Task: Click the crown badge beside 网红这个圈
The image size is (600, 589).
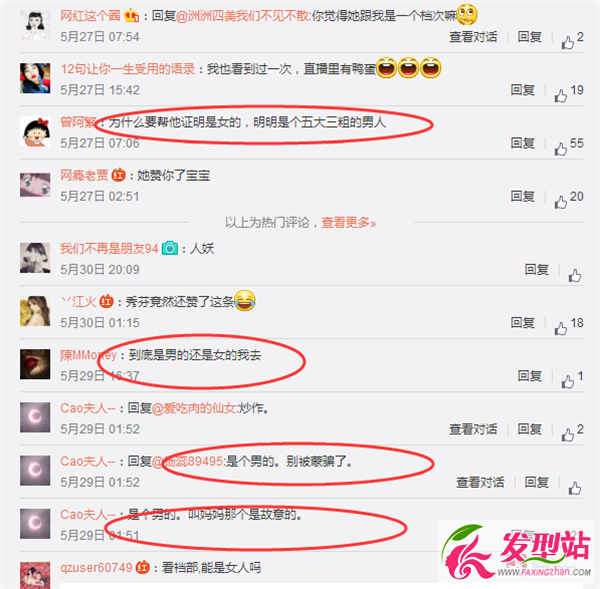Action: 131,16
